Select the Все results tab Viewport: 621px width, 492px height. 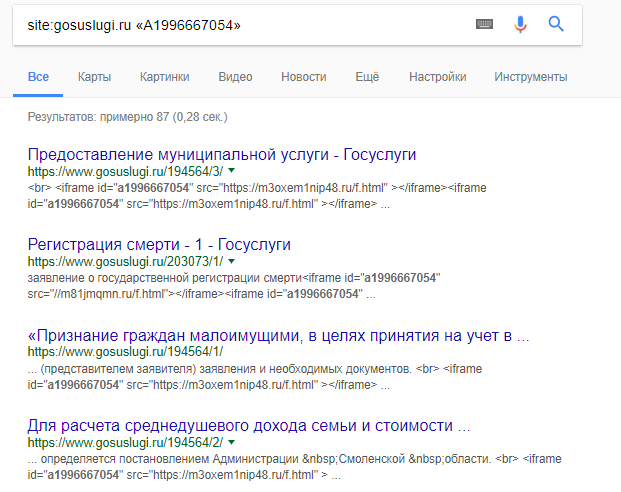(x=39, y=77)
